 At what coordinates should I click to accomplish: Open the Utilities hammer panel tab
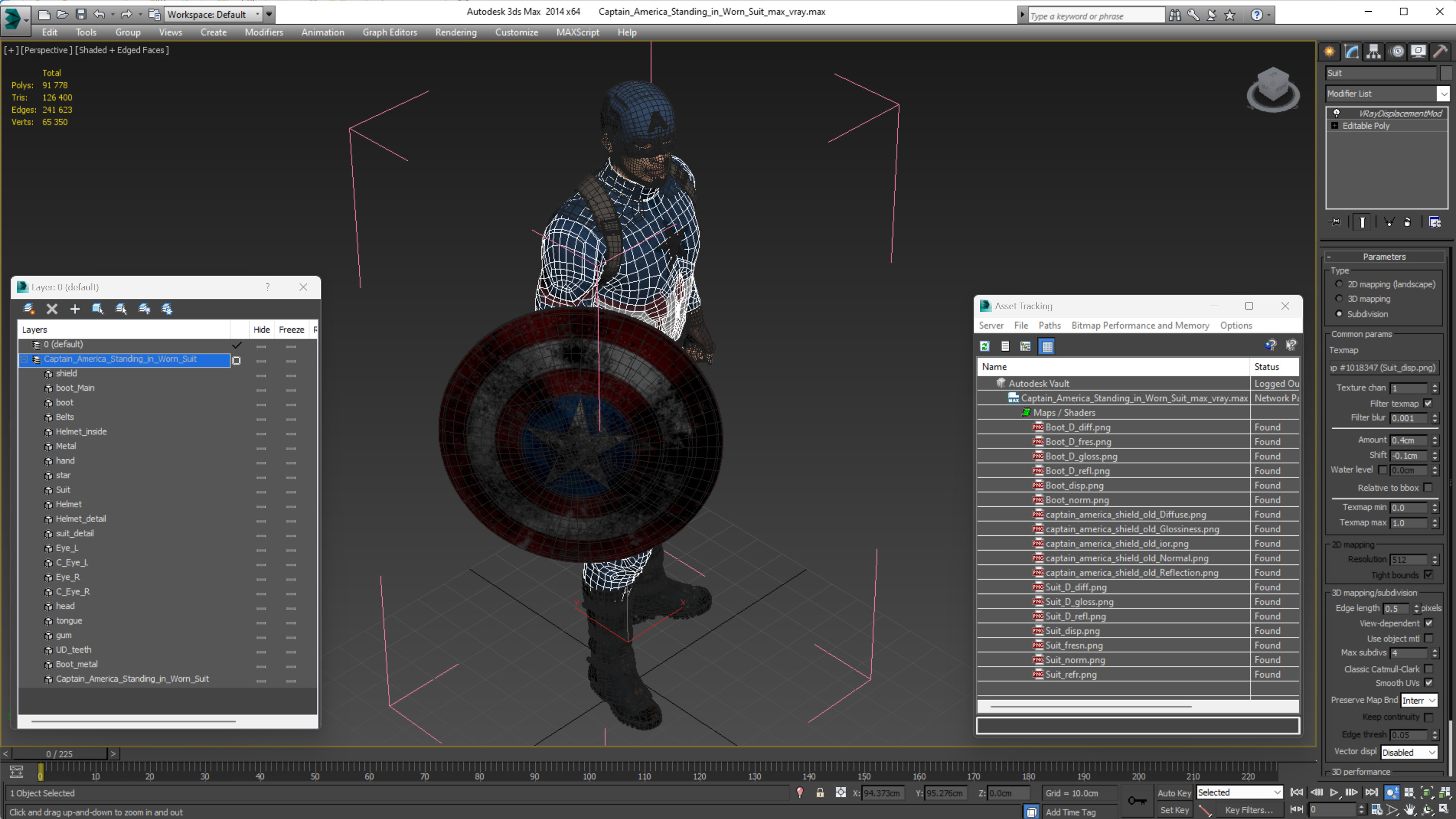pos(1440,52)
